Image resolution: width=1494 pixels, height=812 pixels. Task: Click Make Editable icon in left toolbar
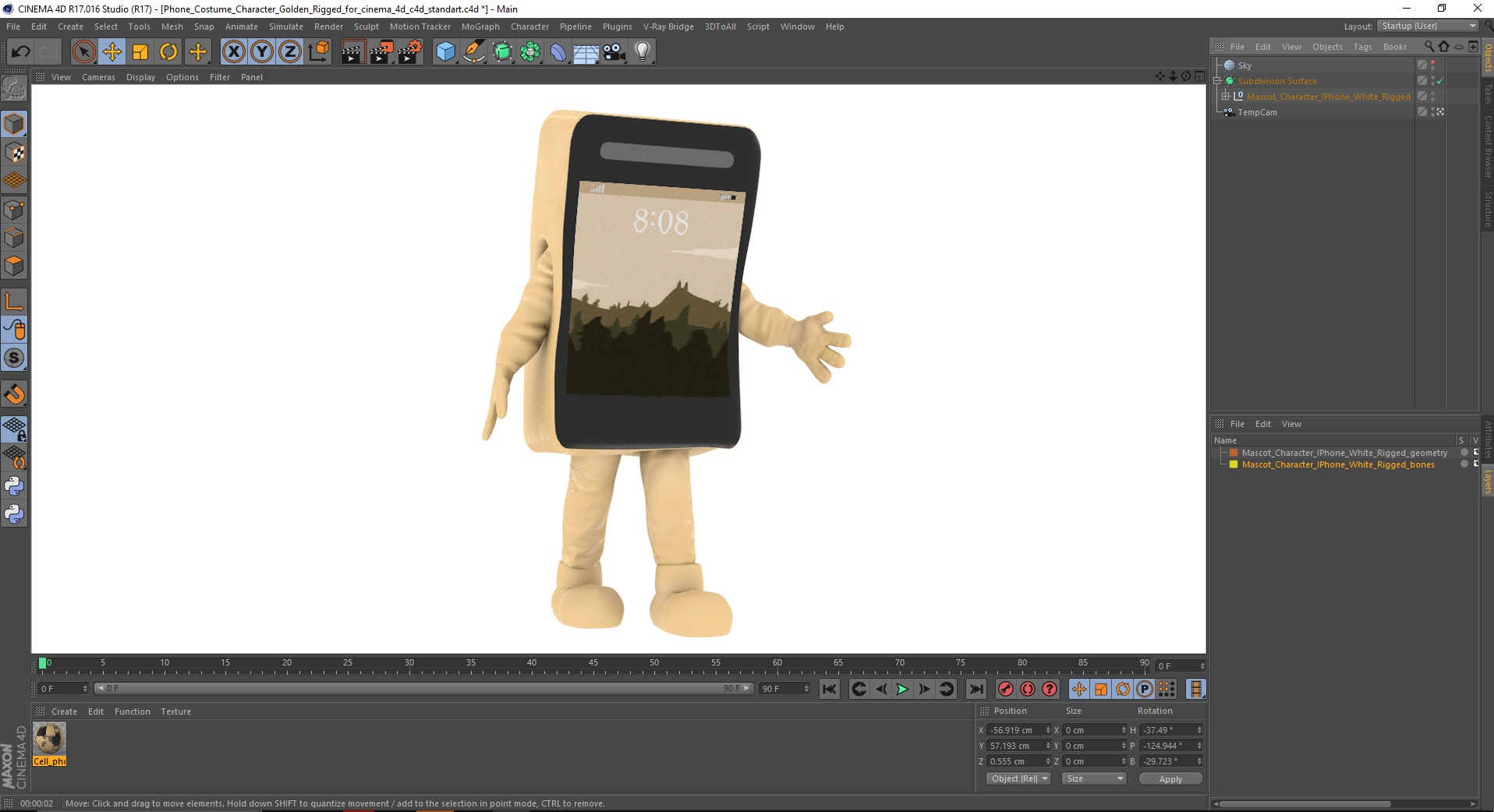point(14,90)
